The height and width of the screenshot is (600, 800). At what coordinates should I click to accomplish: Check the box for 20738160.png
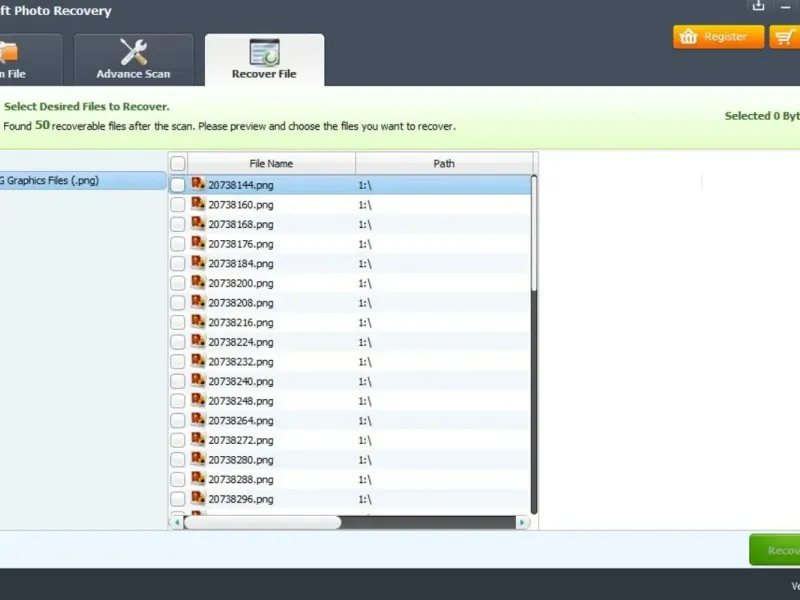(x=178, y=205)
